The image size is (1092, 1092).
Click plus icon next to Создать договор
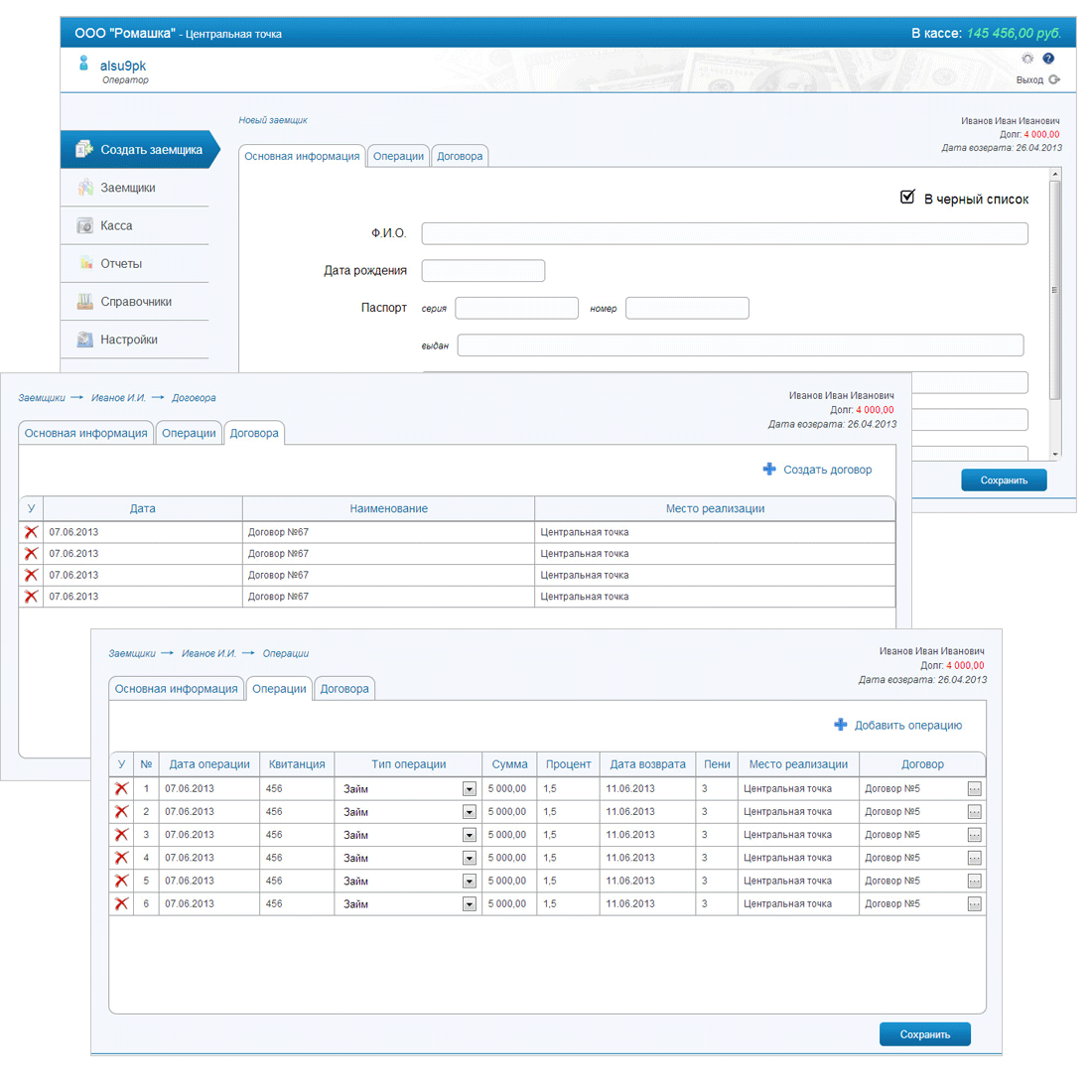(768, 470)
